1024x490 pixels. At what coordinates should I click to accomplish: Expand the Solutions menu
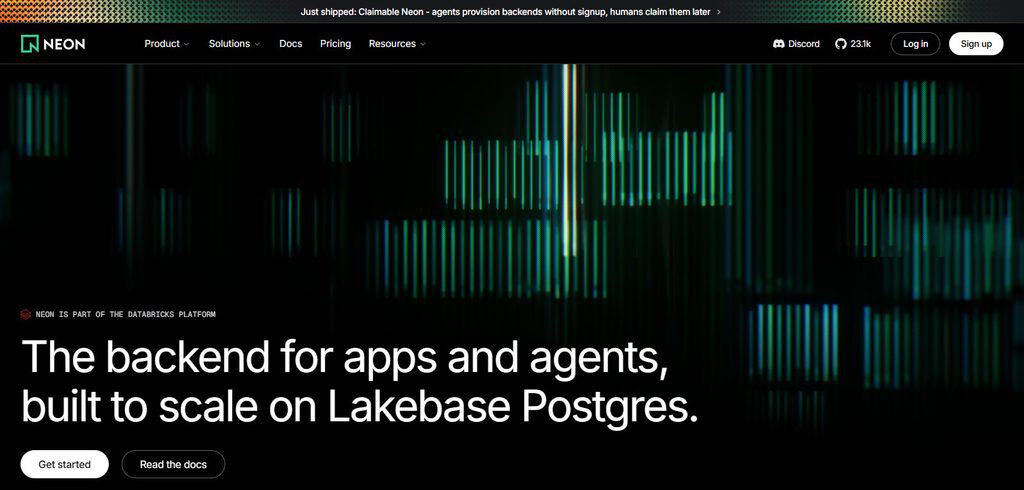234,44
